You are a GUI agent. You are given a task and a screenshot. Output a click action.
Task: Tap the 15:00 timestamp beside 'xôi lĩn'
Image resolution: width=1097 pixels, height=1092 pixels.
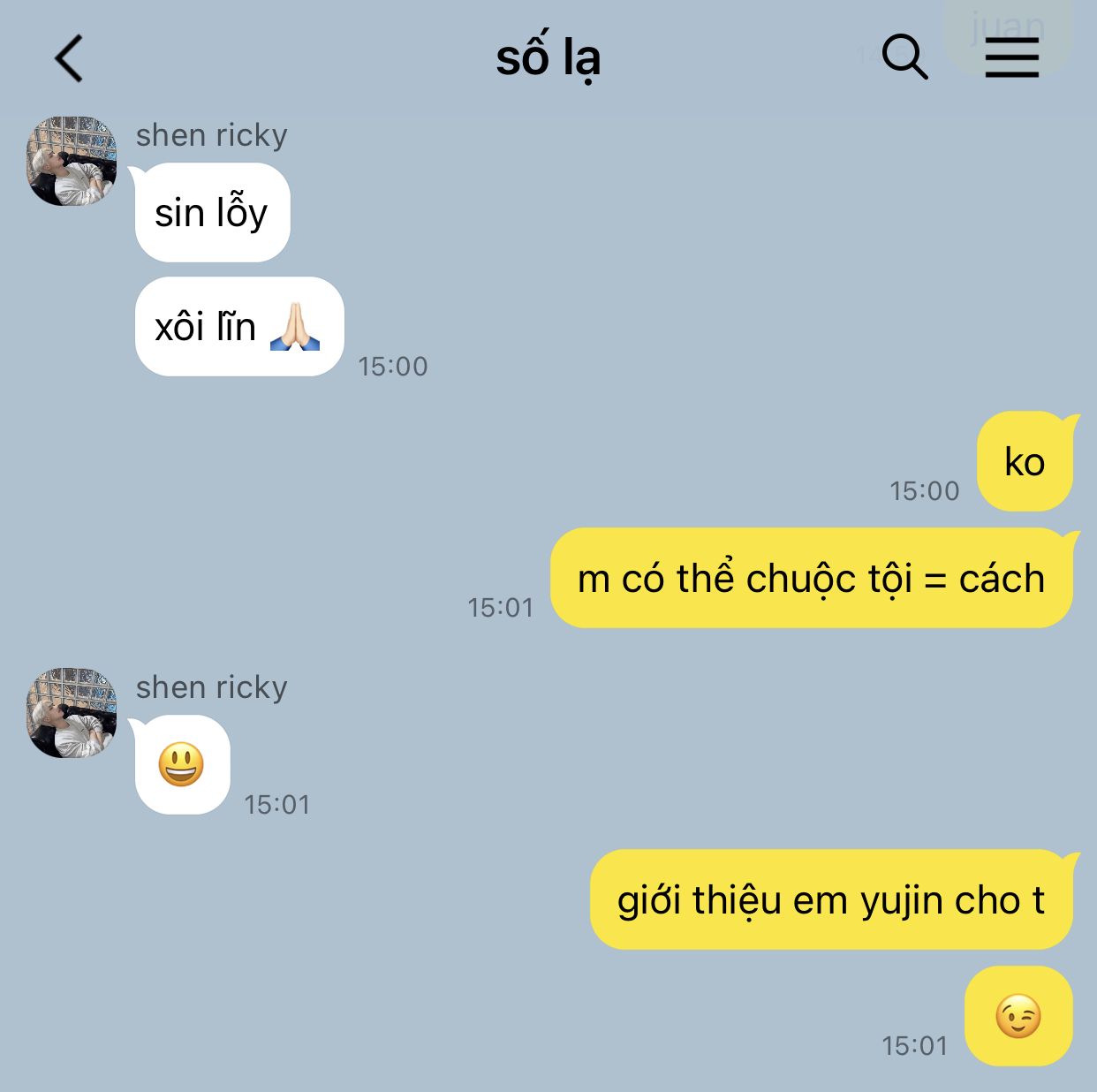393,366
